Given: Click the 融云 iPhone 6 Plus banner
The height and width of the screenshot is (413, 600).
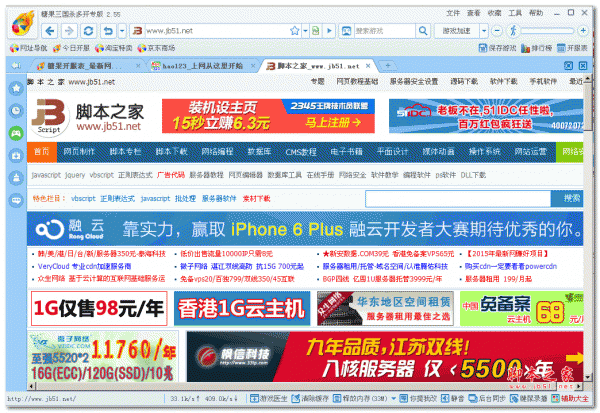Looking at the screenshot, I should (305, 229).
